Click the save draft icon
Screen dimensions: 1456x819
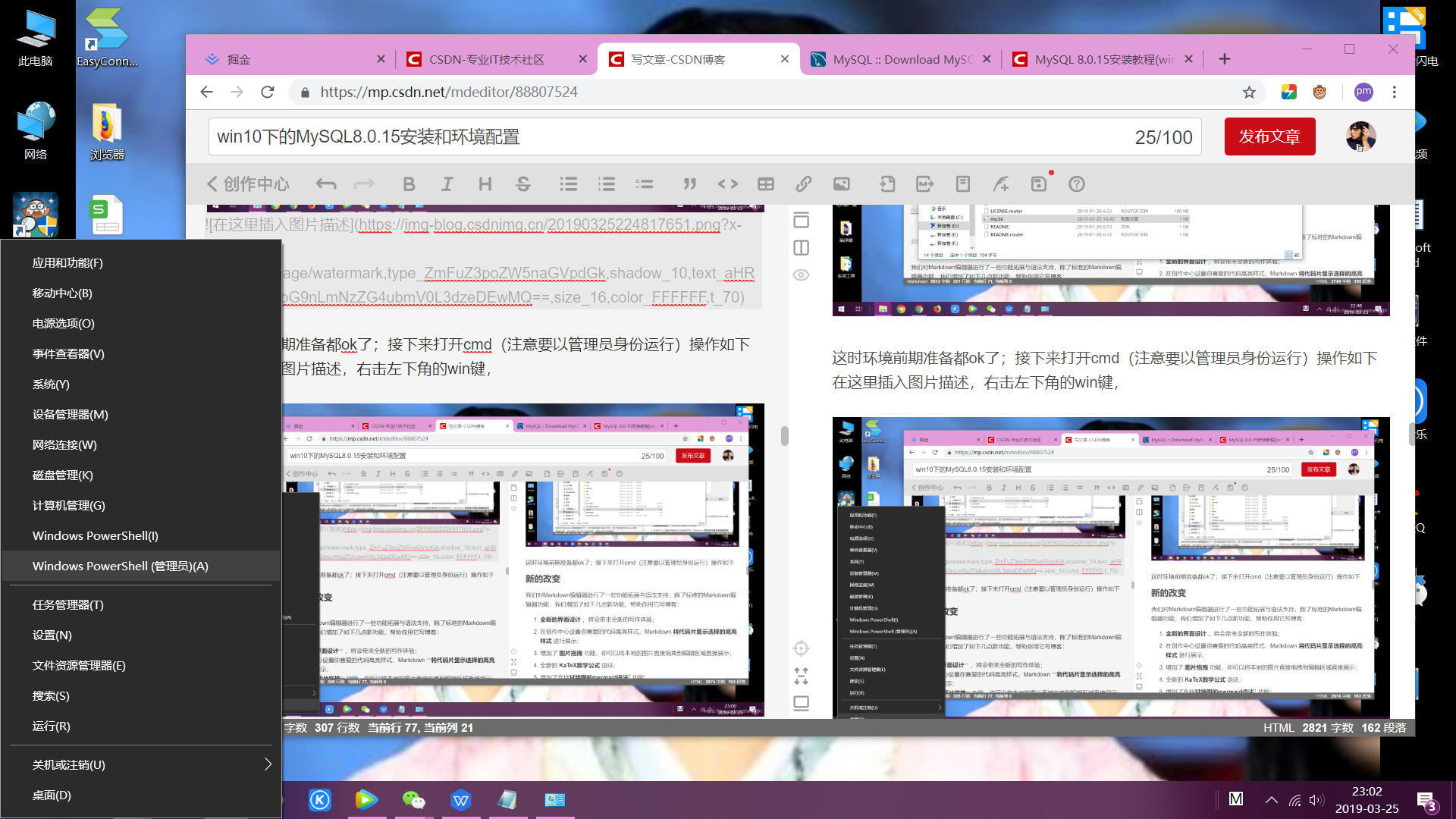(x=1039, y=184)
